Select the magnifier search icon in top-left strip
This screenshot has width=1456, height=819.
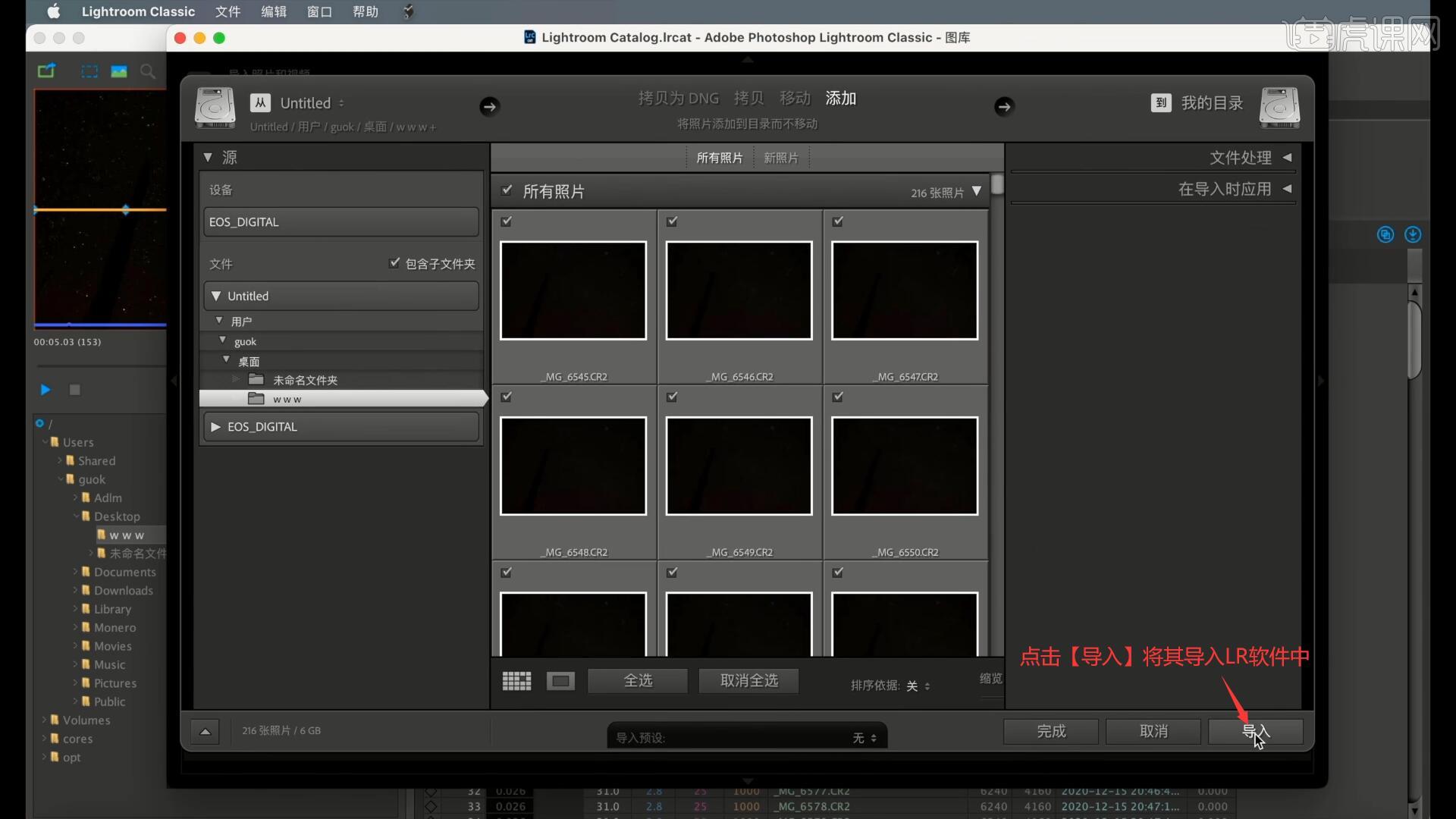point(147,71)
